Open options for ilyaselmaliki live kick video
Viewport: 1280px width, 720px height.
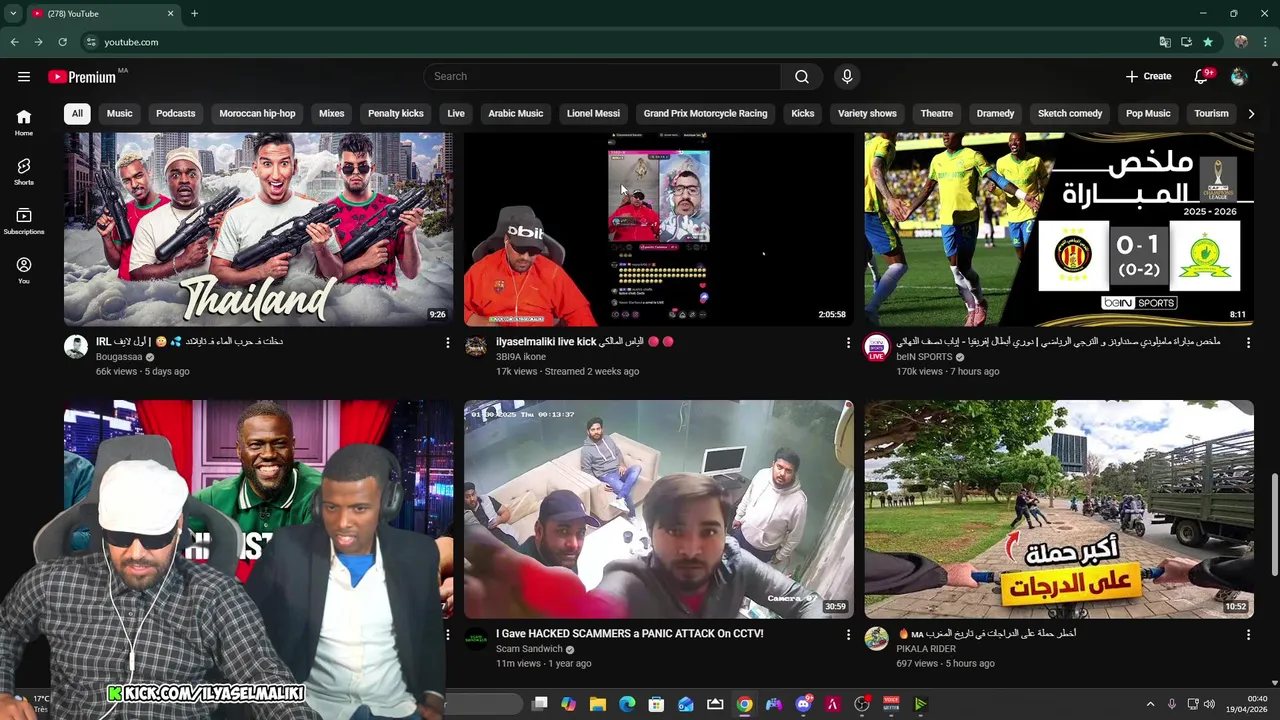coord(848,343)
